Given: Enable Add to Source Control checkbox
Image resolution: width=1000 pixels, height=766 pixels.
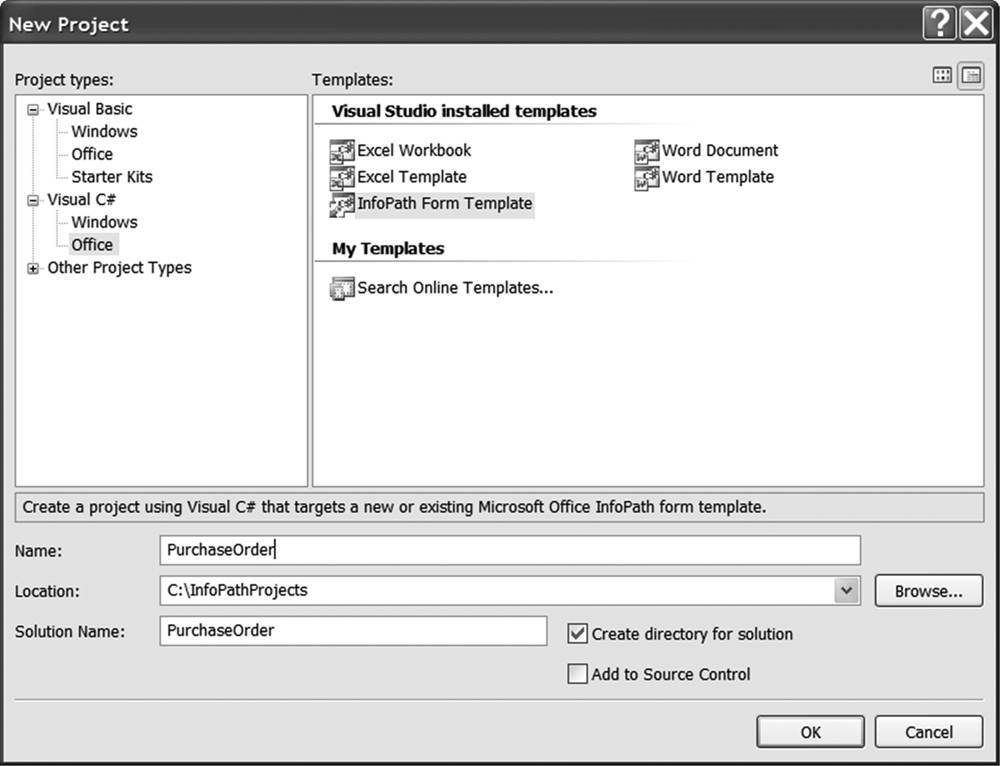Looking at the screenshot, I should click(577, 674).
